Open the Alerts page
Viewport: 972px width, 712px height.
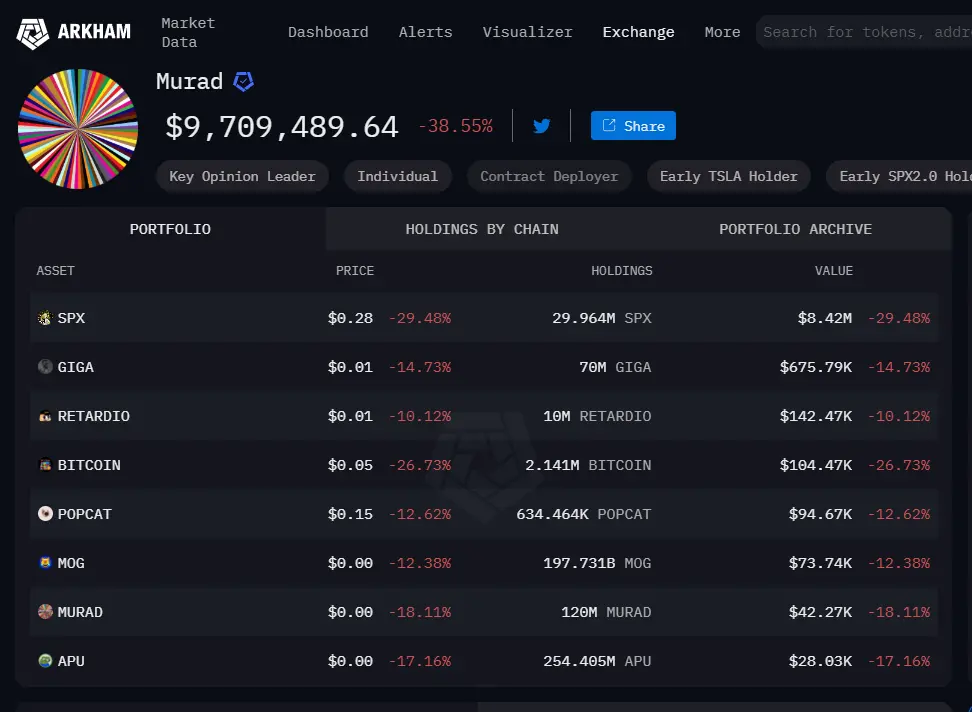425,32
